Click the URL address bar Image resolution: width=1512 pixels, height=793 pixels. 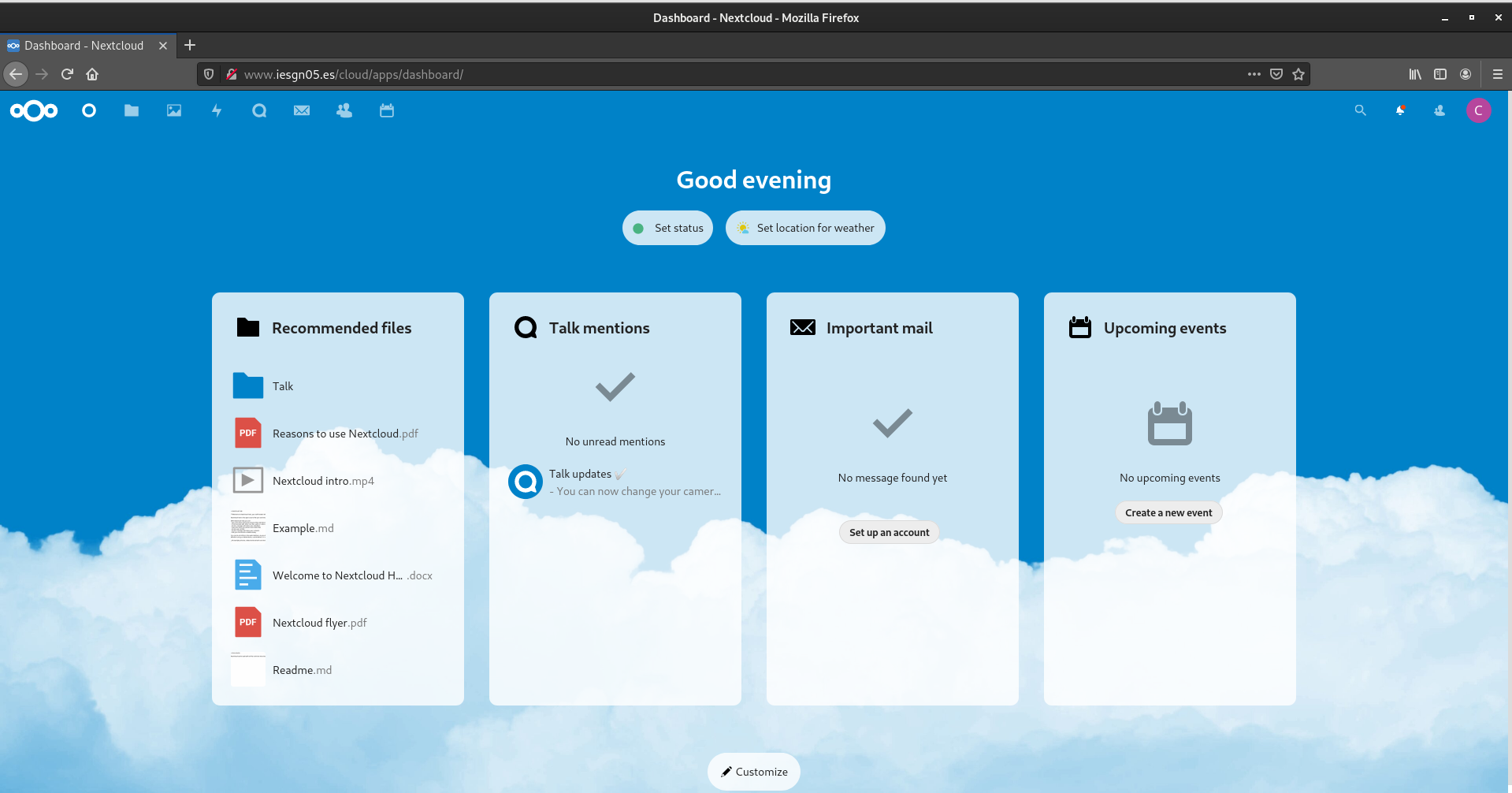pyautogui.click(x=709, y=74)
